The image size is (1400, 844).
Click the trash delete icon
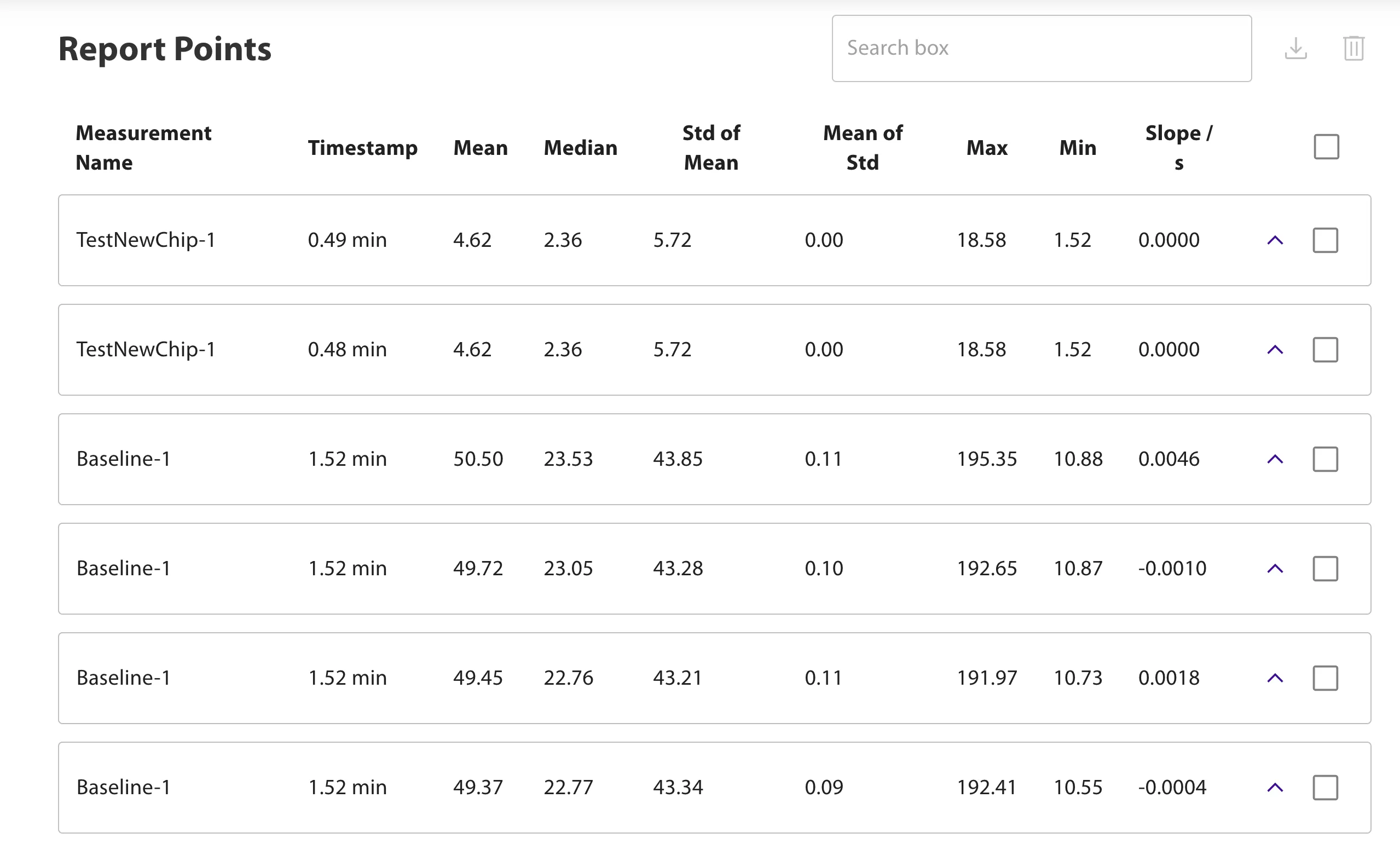coord(1354,48)
